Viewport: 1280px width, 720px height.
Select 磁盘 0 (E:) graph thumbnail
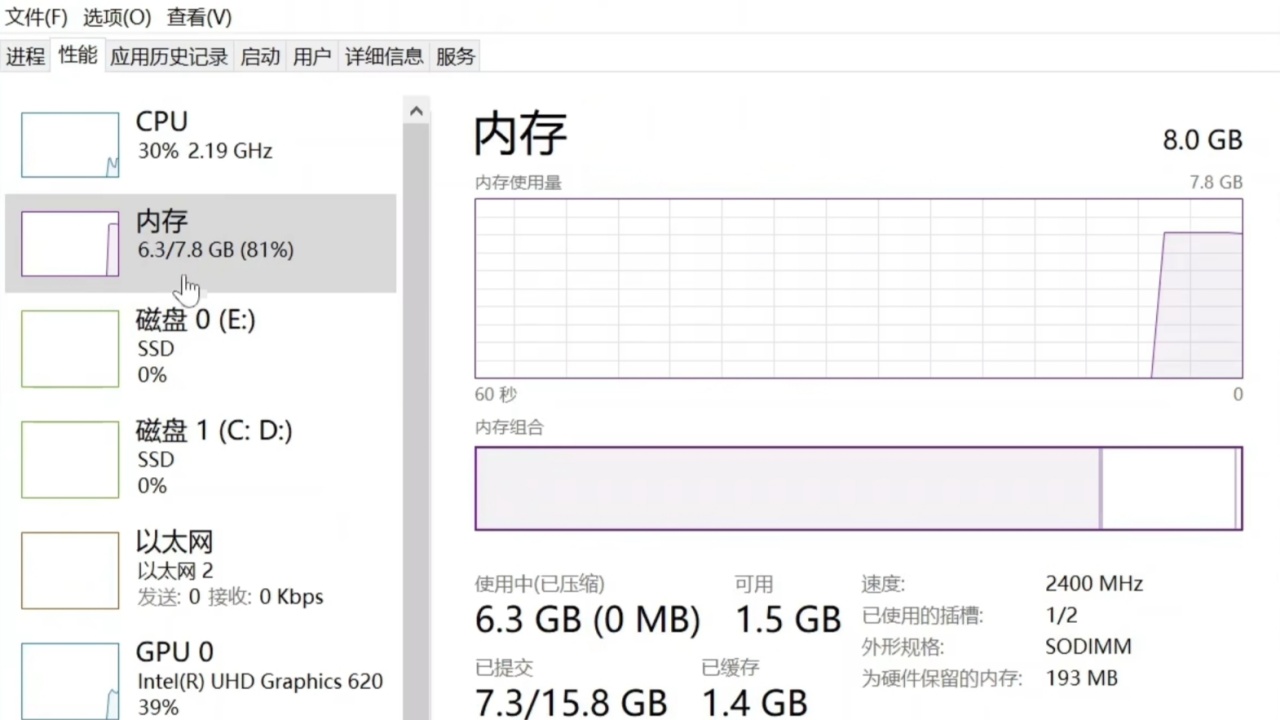[x=70, y=348]
